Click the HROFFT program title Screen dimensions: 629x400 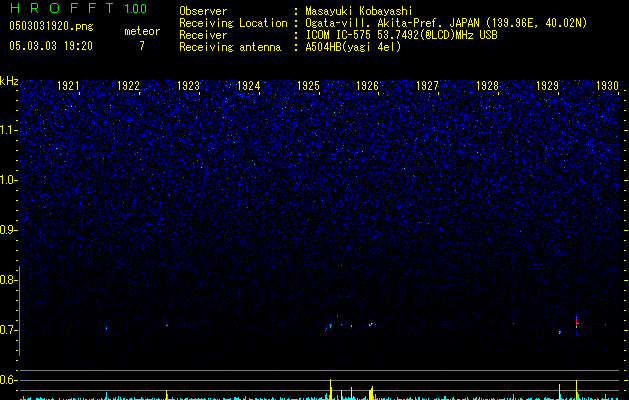point(61,8)
